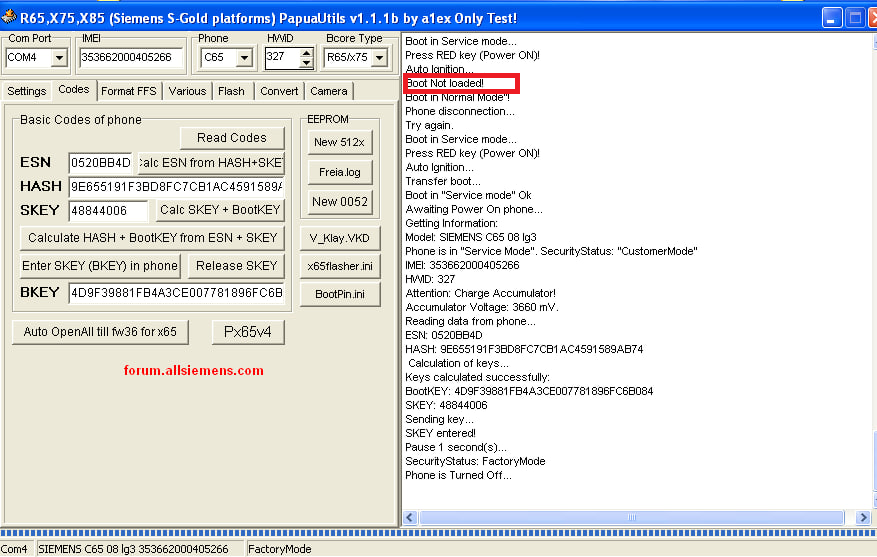
Task: Open the Com Port dropdown
Action: 59,58
